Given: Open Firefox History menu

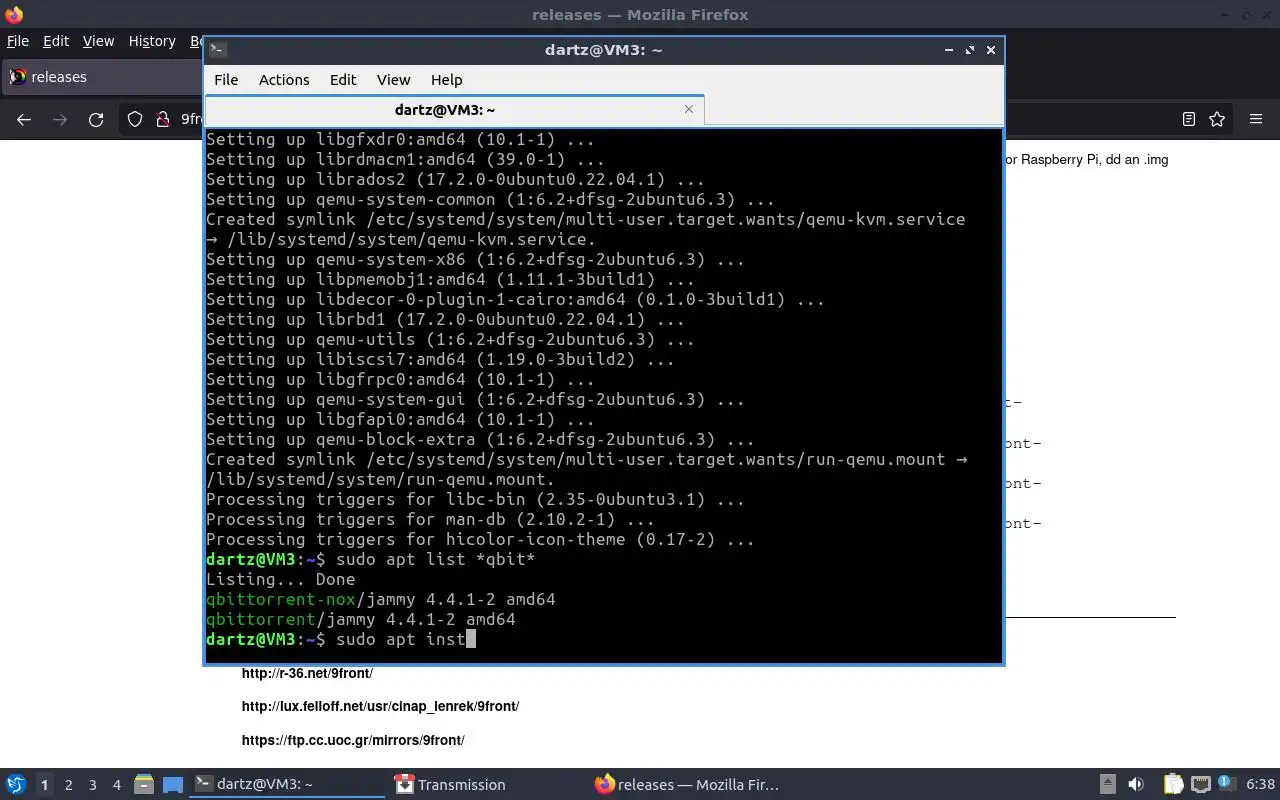Looking at the screenshot, I should pos(152,41).
